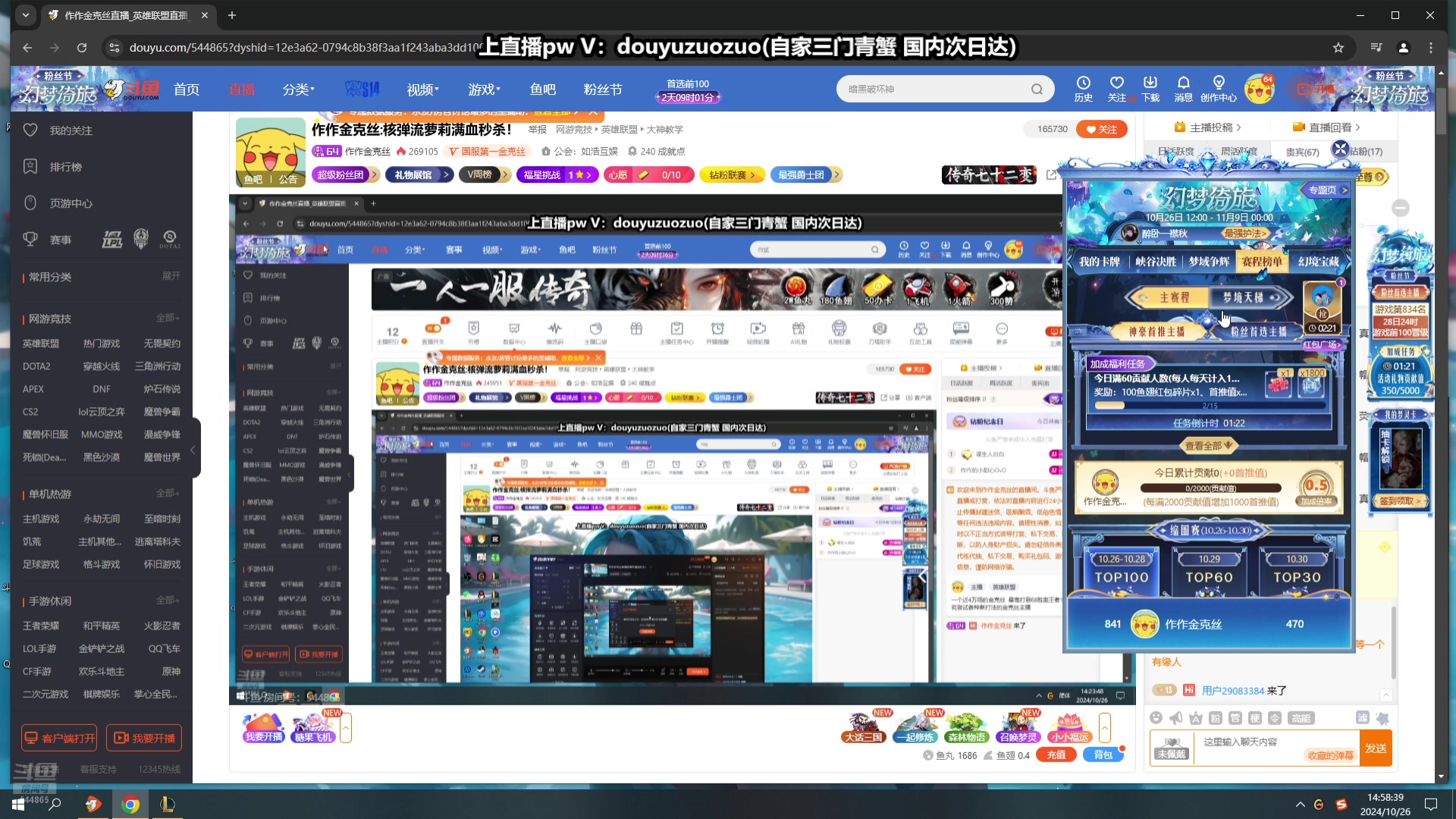Select 神豪首推主播 option
Image resolution: width=1456 pixels, height=819 pixels.
1156,331
